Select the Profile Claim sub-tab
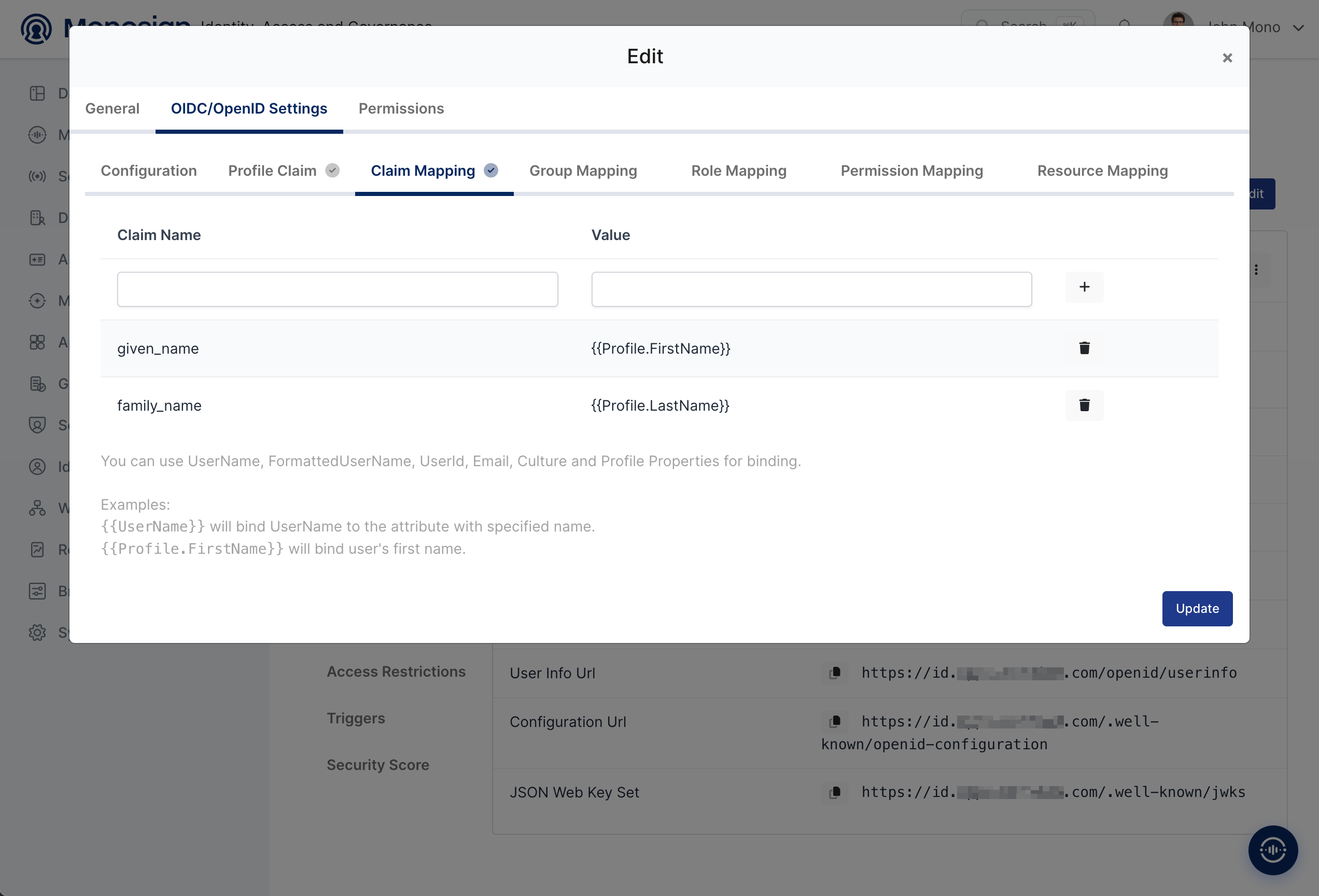The height and width of the screenshot is (896, 1319). [283, 171]
